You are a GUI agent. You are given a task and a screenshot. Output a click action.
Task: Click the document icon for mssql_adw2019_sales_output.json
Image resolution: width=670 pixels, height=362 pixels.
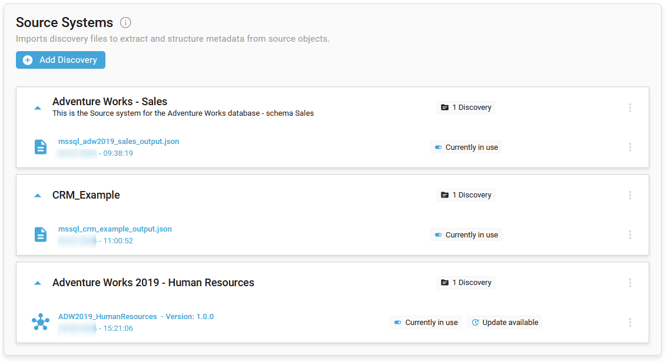41,147
